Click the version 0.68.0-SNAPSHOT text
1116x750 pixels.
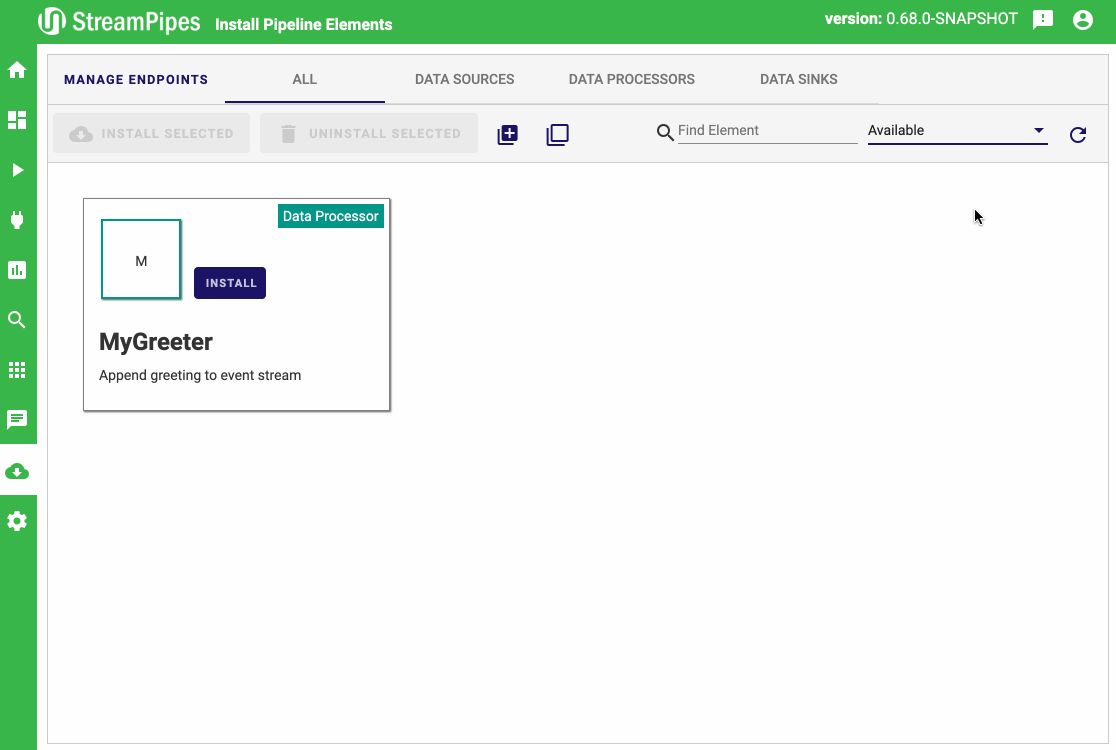921,19
